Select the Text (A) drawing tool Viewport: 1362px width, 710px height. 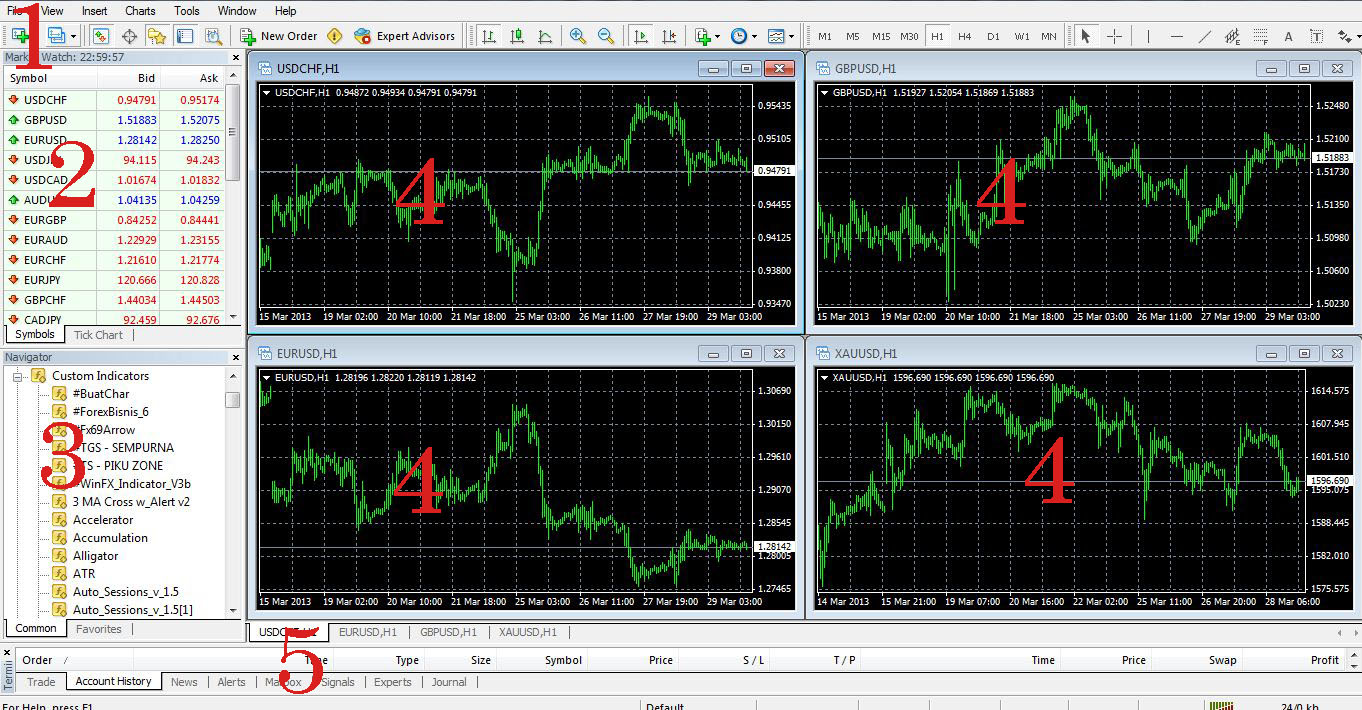(1288, 36)
